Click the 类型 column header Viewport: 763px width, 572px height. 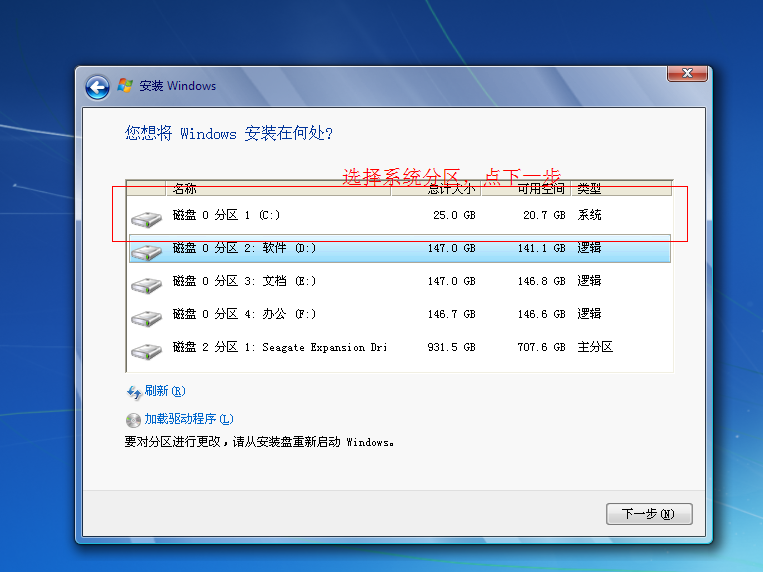click(621, 188)
